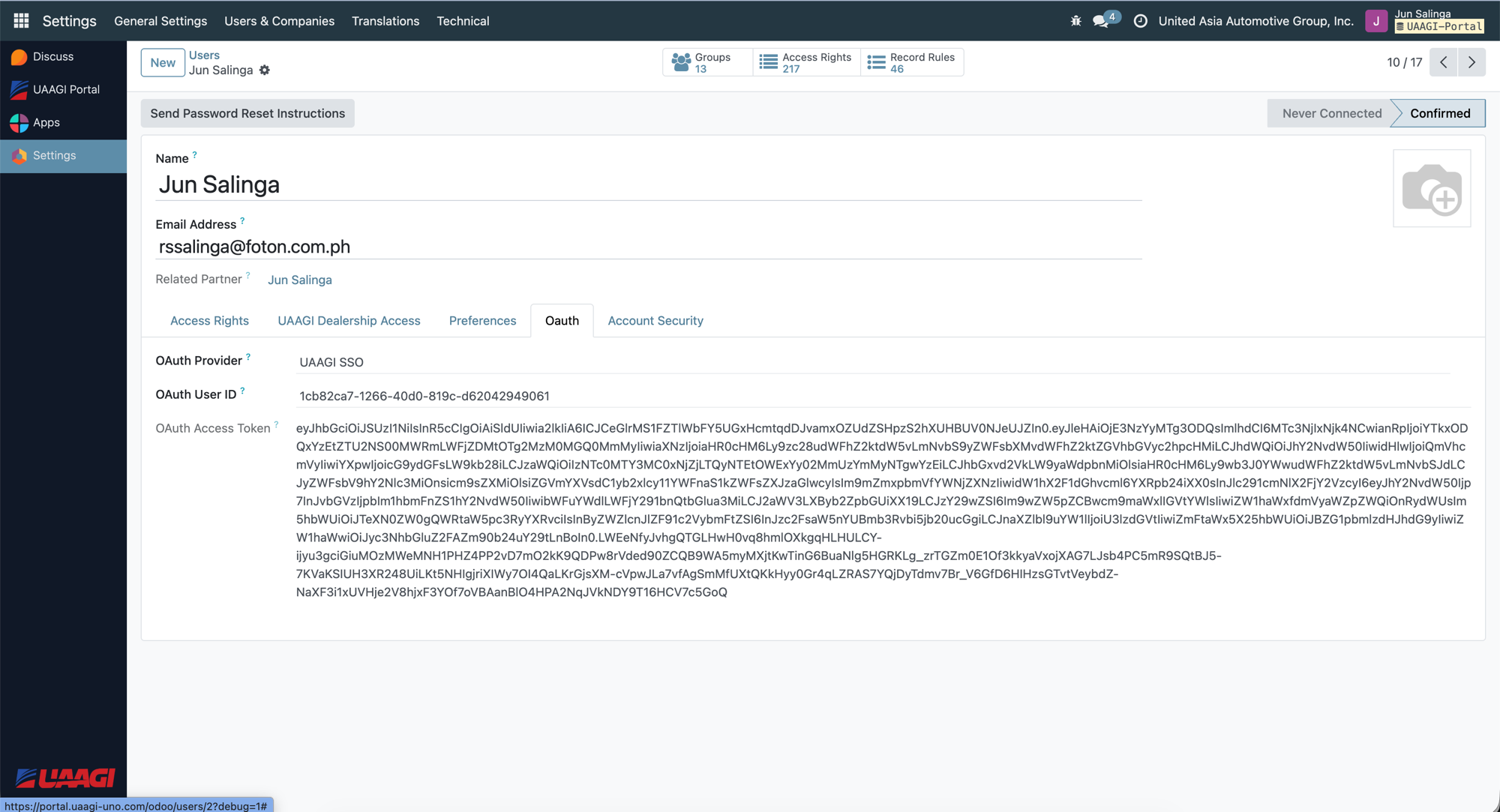Open the Jun Salinga user account menu

pos(1421,20)
